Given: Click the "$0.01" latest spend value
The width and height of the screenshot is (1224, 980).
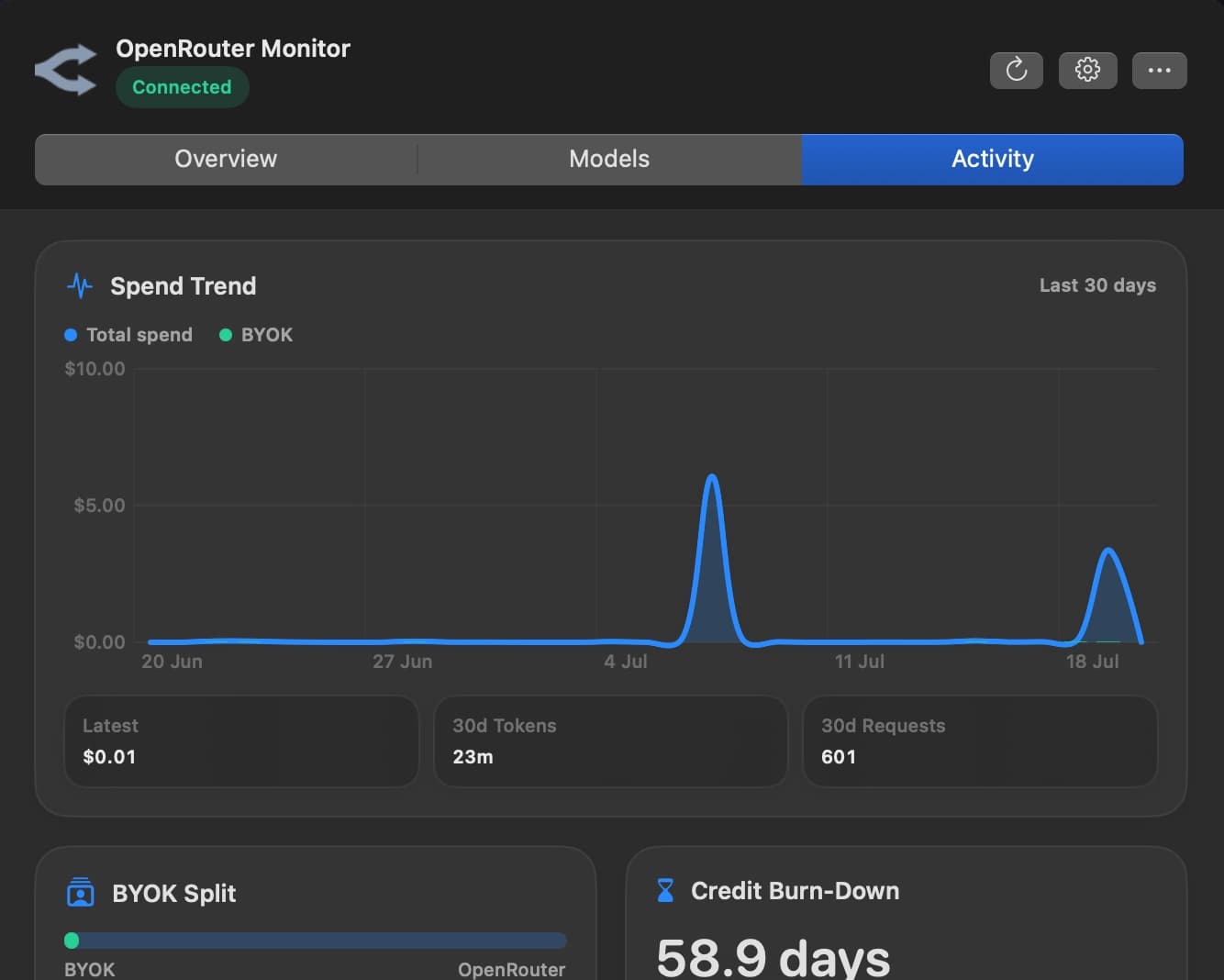Looking at the screenshot, I should pyautogui.click(x=109, y=757).
